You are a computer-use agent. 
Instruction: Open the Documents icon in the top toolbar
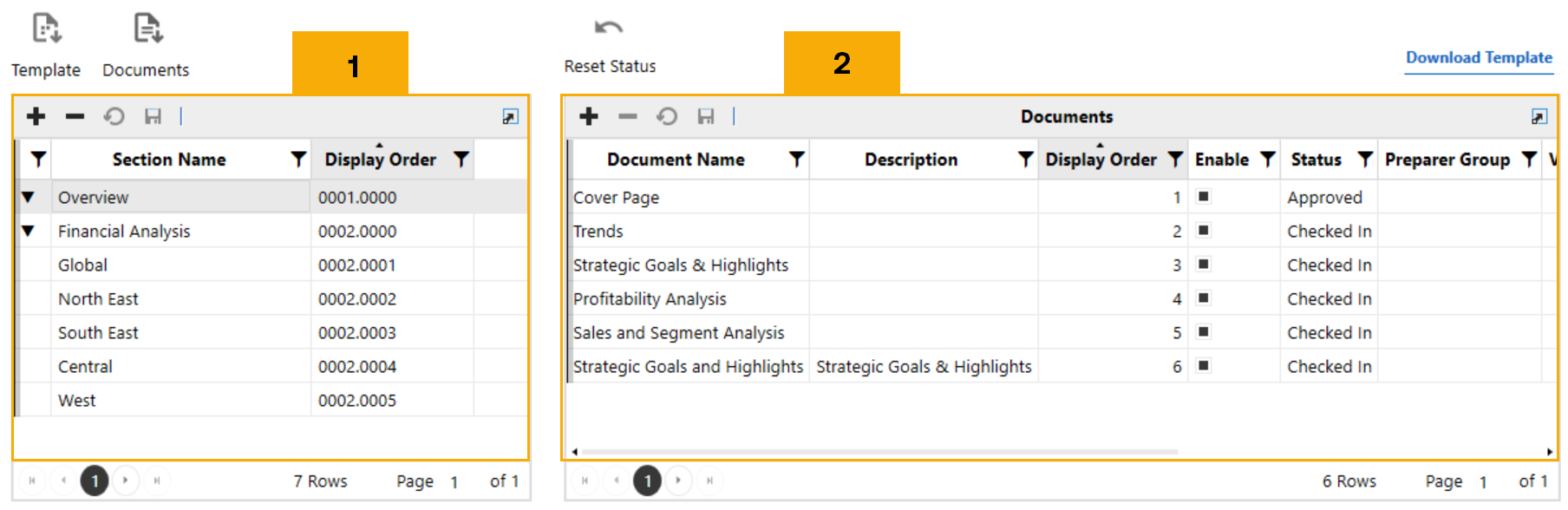tap(147, 29)
